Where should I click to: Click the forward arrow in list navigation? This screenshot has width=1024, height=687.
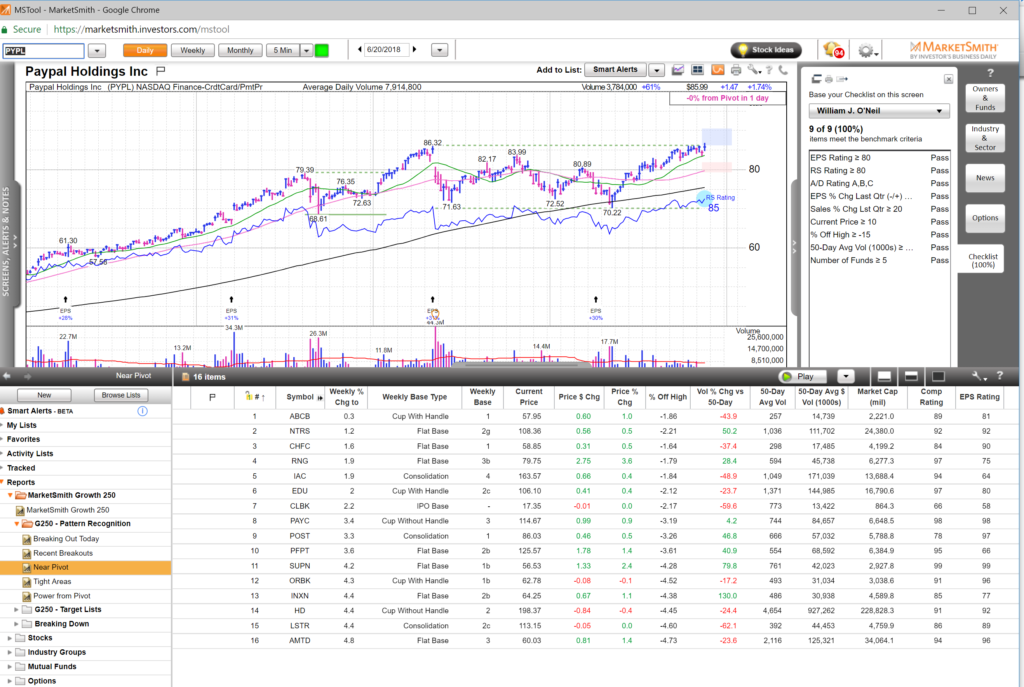click(28, 376)
